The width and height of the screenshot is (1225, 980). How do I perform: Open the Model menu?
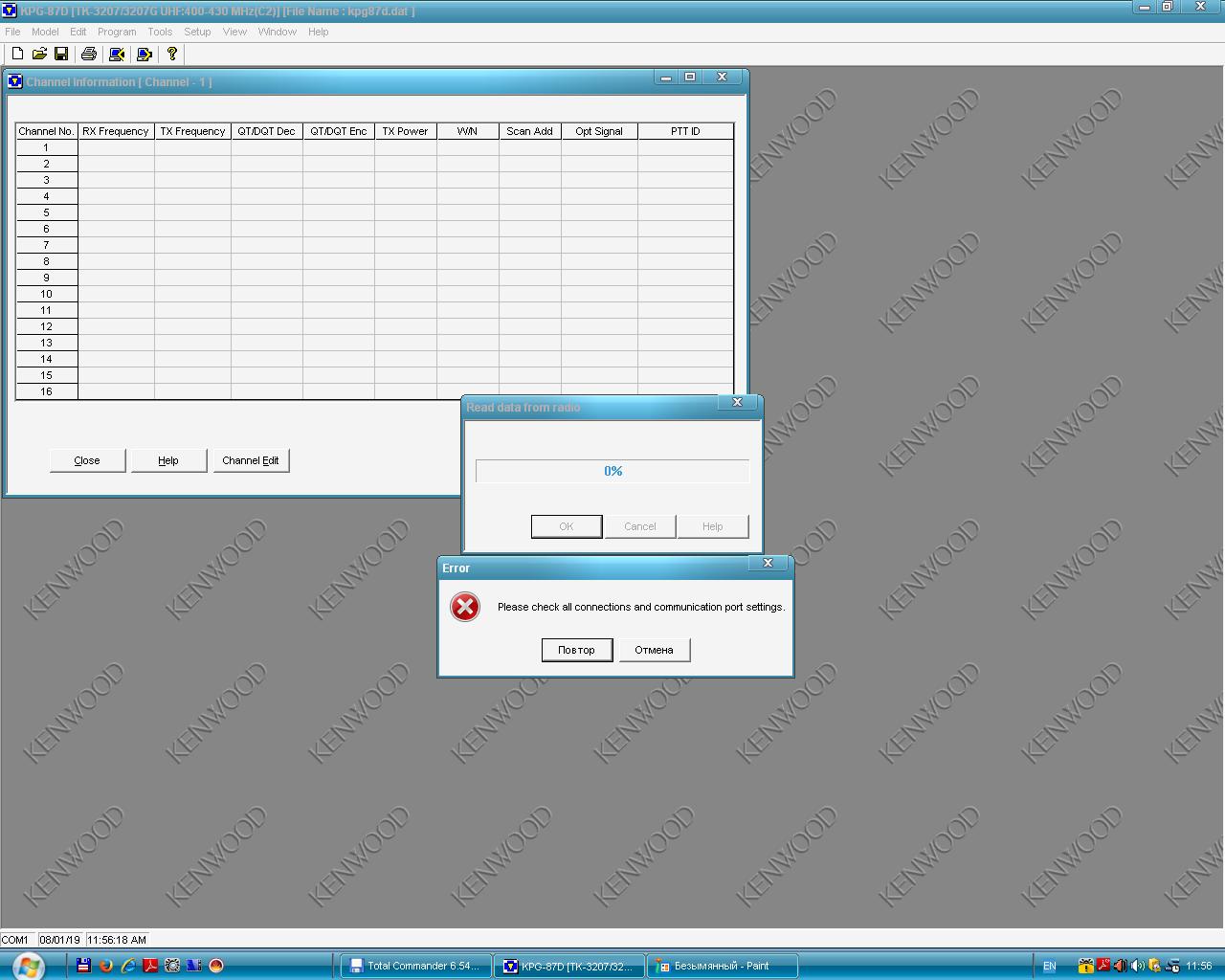[45, 32]
